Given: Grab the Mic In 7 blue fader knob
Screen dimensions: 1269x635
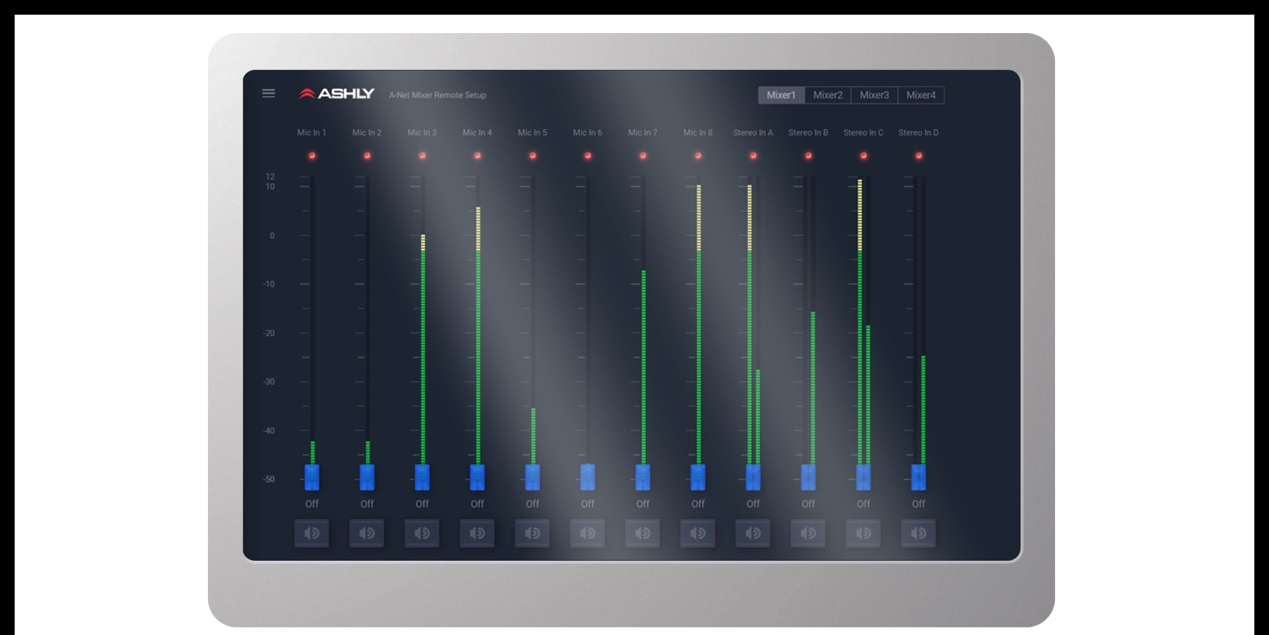Looking at the screenshot, I should pyautogui.click(x=643, y=477).
